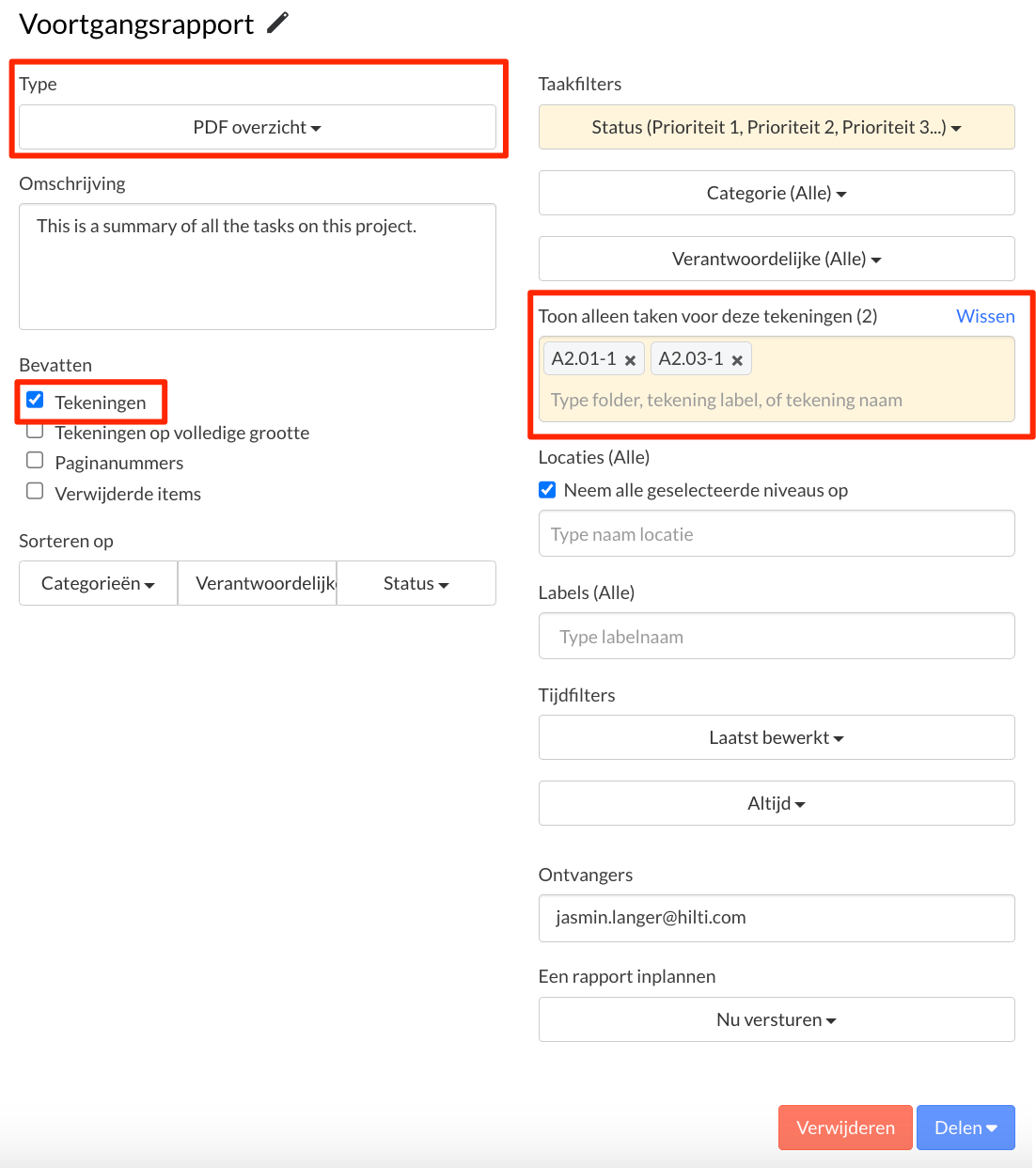The image size is (1036, 1168).
Task: Check the Paginanummers option
Action: click(x=35, y=460)
